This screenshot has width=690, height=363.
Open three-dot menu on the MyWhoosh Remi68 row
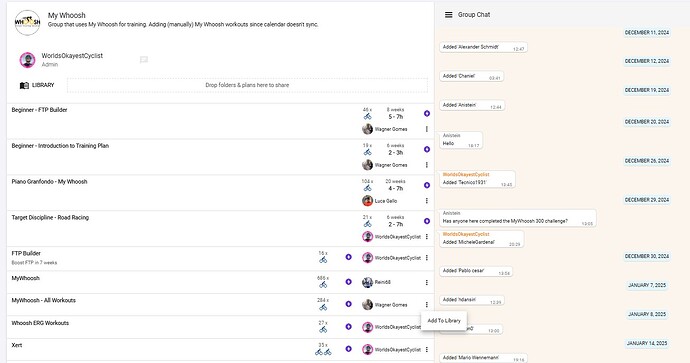426,282
